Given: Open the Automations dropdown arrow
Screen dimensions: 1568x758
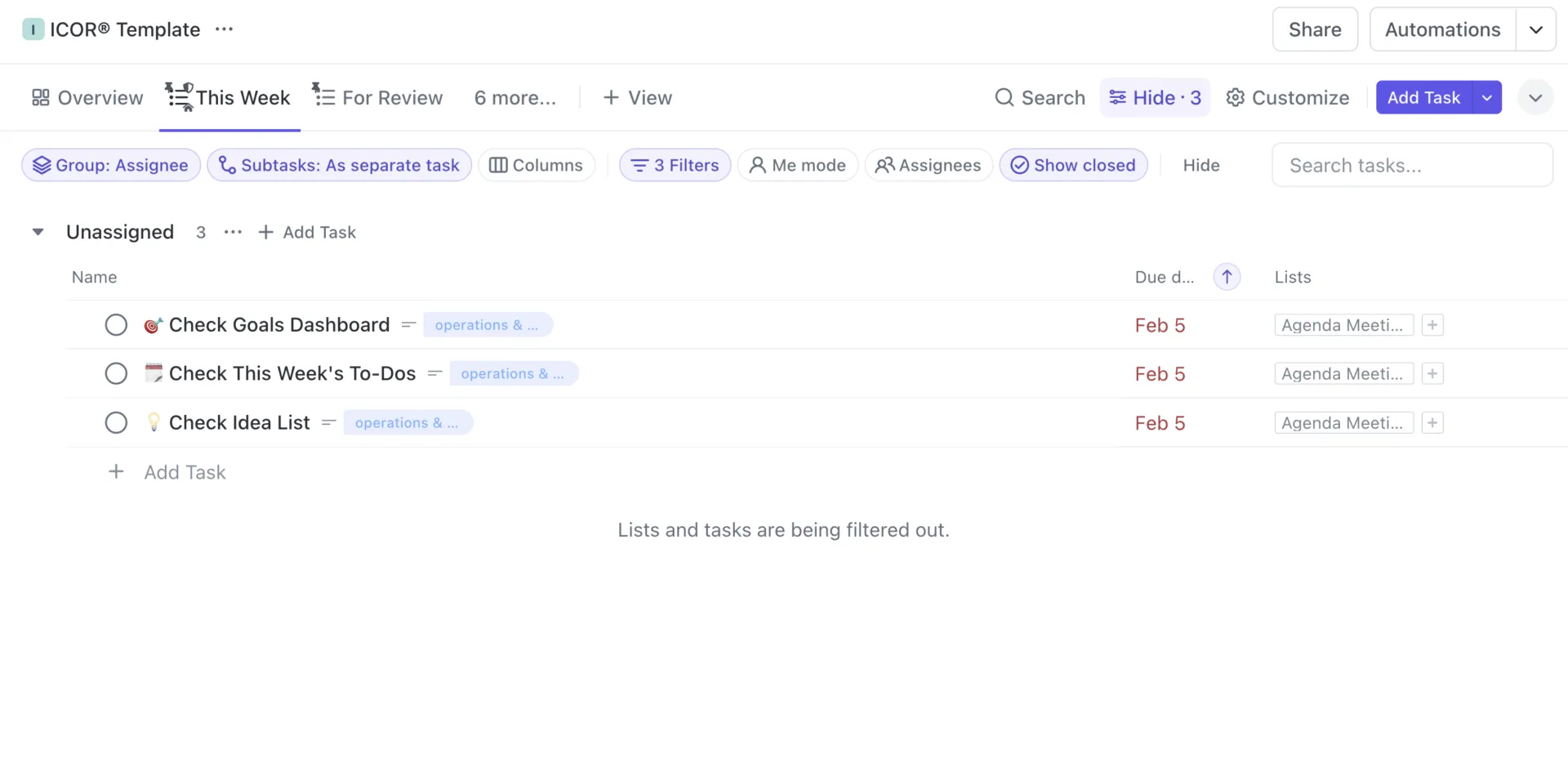Looking at the screenshot, I should point(1536,29).
